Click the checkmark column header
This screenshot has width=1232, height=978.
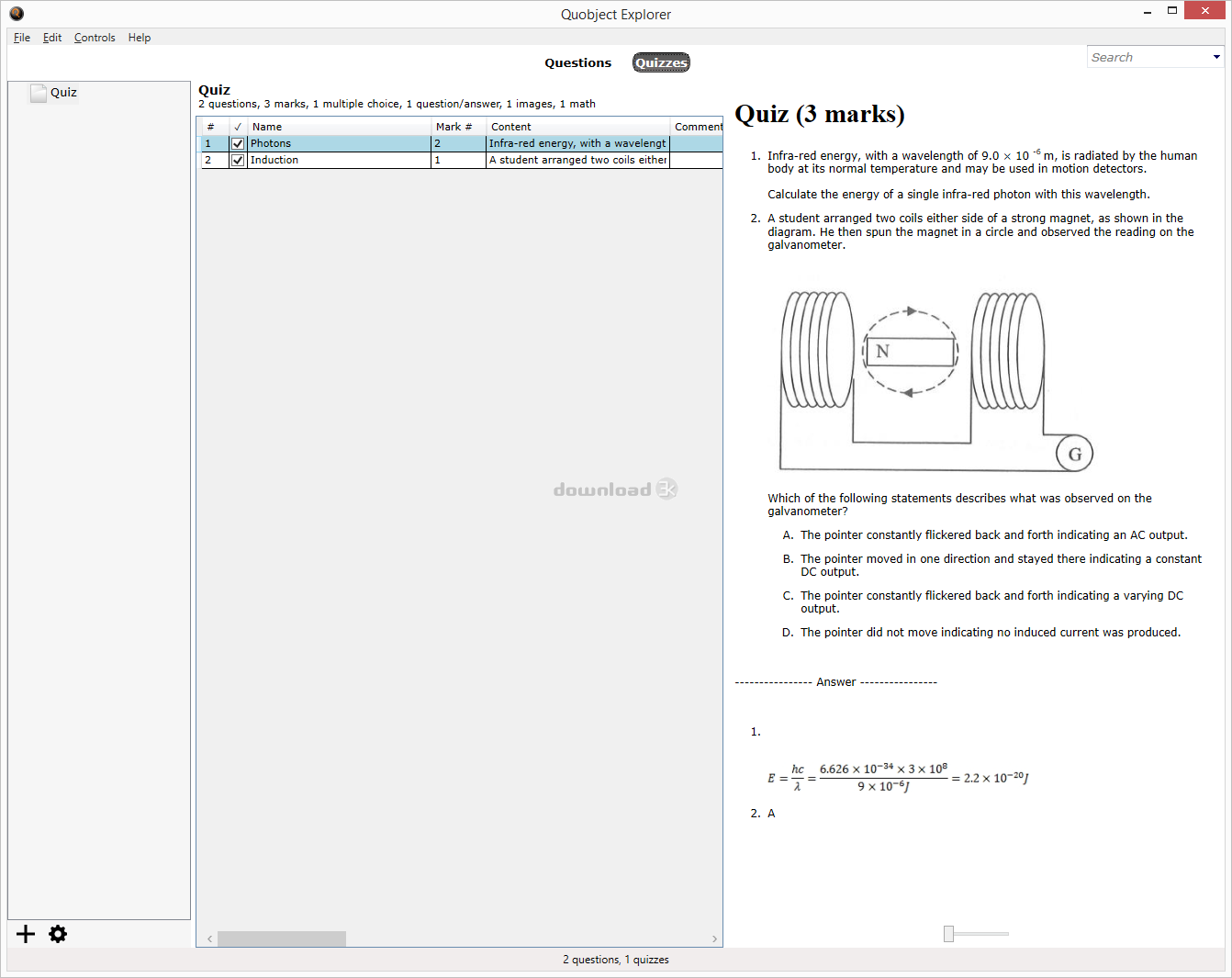[238, 127]
